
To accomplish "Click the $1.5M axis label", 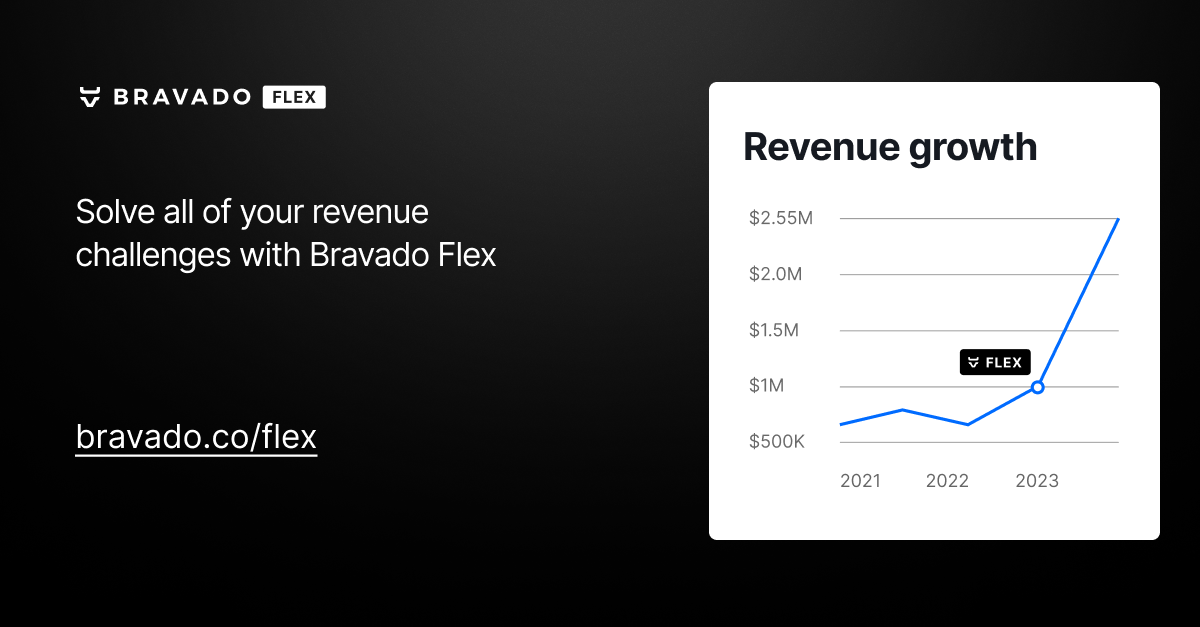I will click(774, 330).
